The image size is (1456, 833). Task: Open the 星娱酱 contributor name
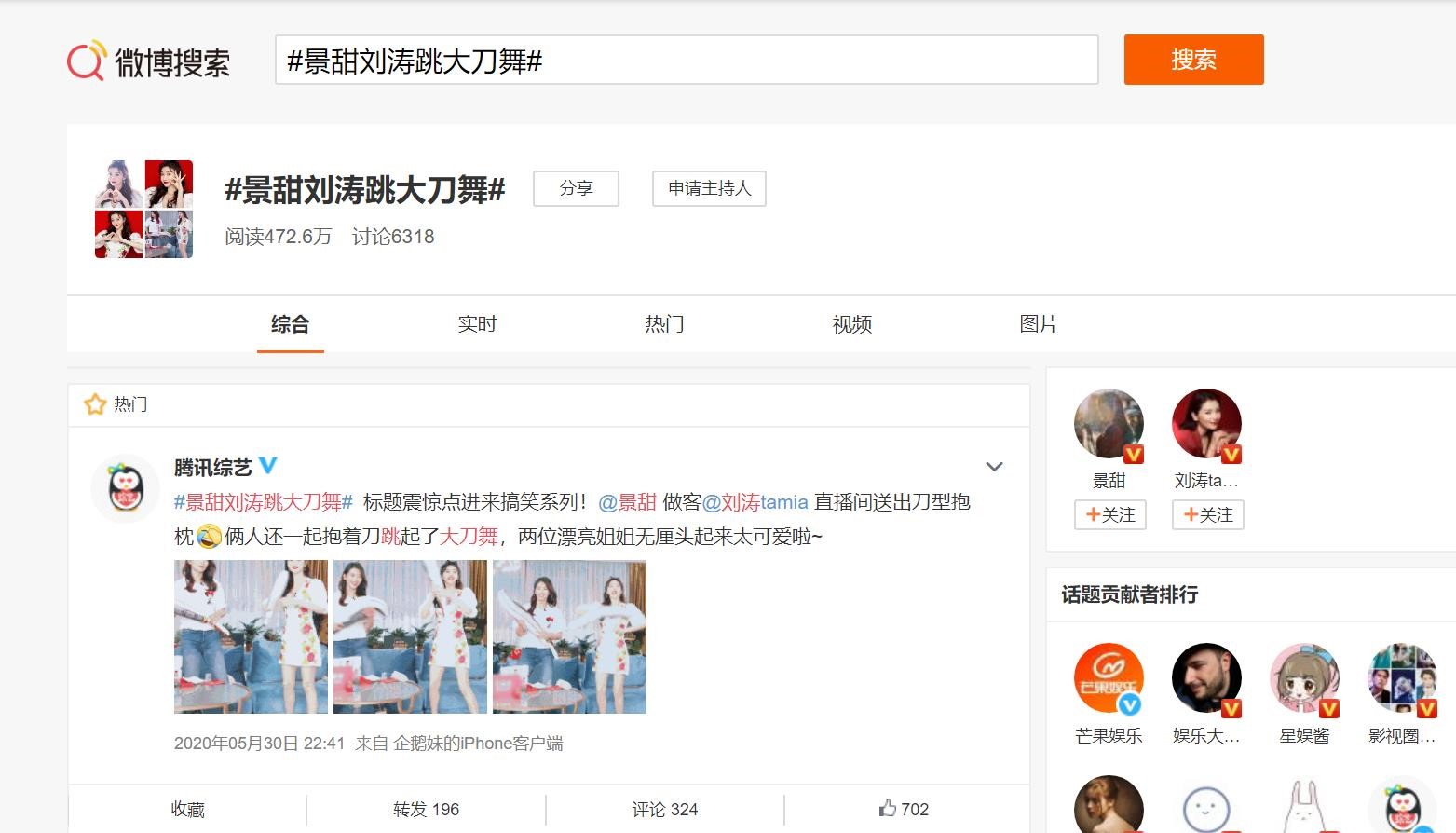[1305, 736]
